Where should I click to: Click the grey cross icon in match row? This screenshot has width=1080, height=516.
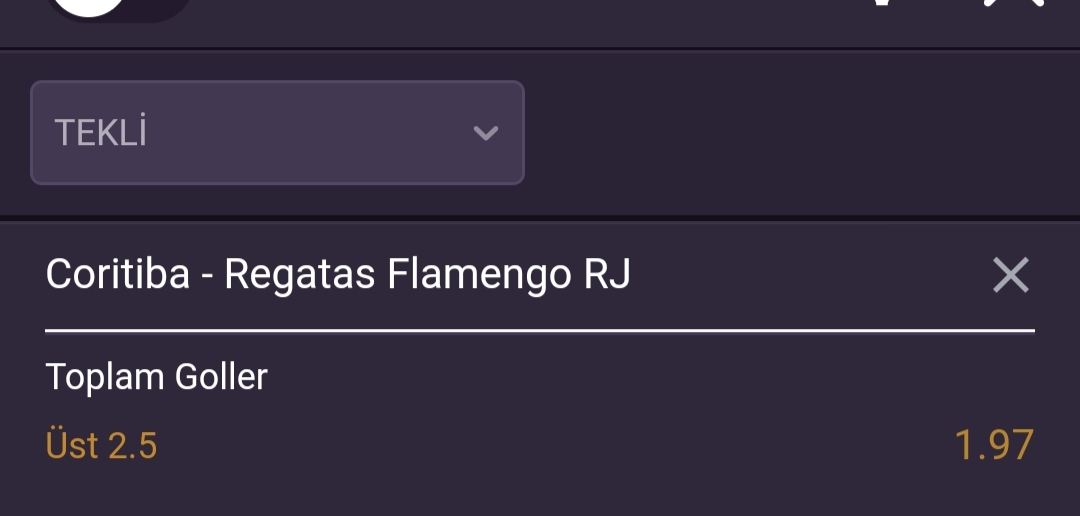tap(1010, 275)
